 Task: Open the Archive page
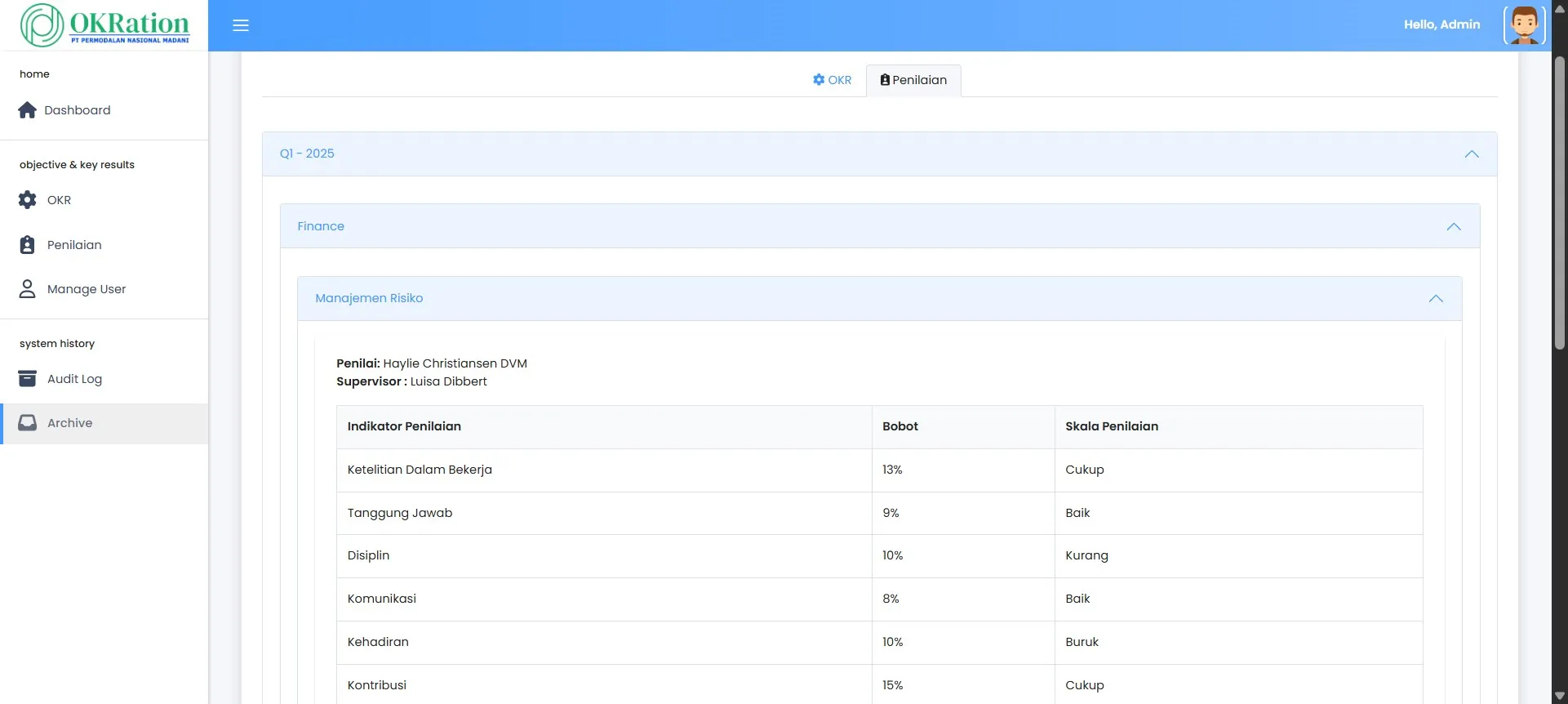104,423
